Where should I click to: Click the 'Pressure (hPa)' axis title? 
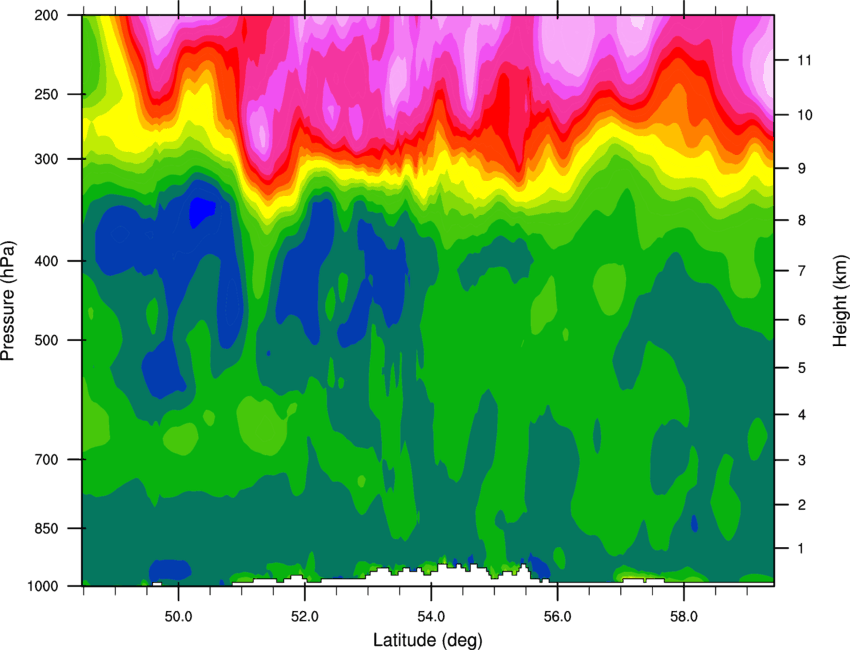tap(8, 300)
